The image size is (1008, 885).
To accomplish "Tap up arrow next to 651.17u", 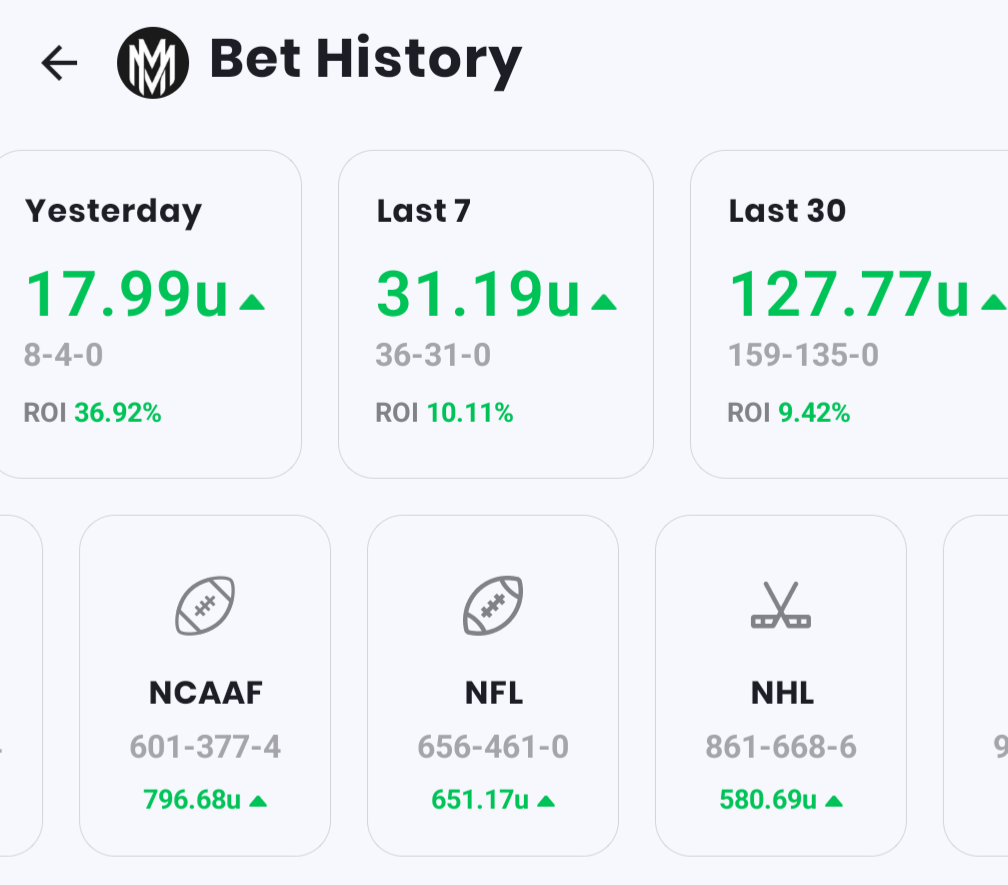I will coord(546,800).
